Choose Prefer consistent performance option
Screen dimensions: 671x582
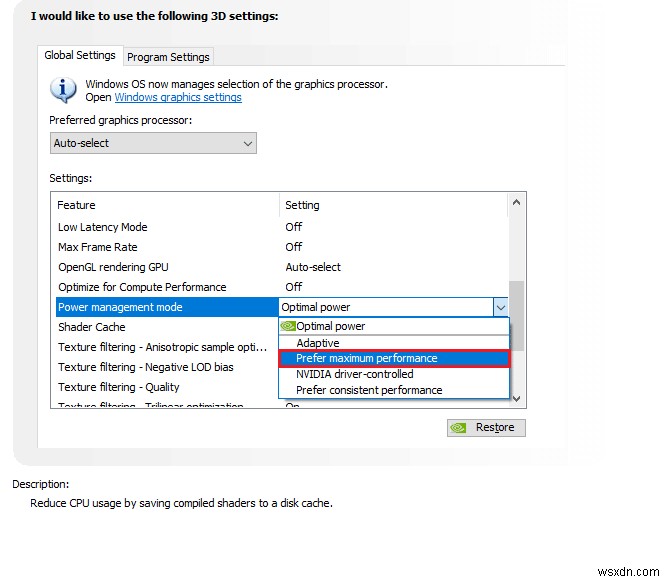(x=369, y=390)
